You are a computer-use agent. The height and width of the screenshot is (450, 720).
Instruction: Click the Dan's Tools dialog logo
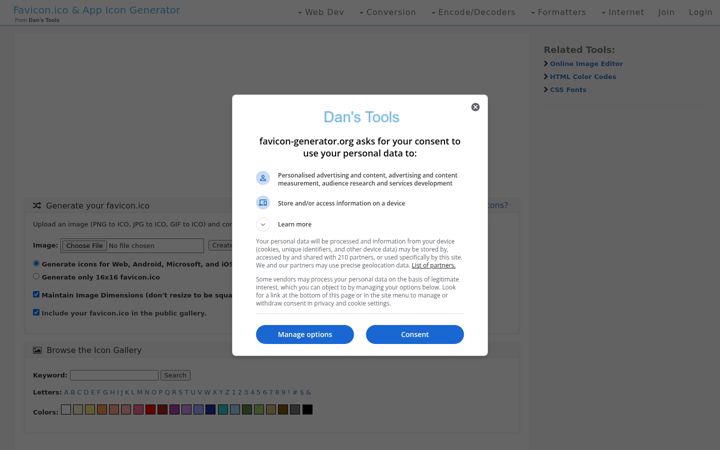click(x=361, y=117)
